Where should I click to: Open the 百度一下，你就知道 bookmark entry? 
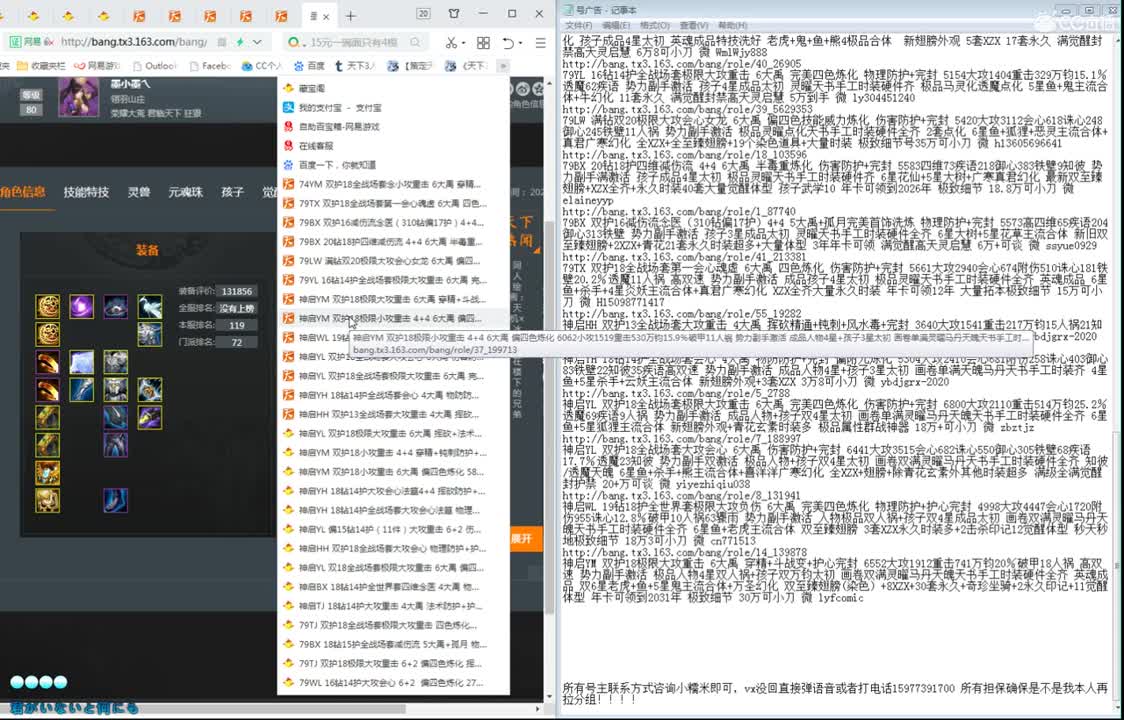pos(337,165)
